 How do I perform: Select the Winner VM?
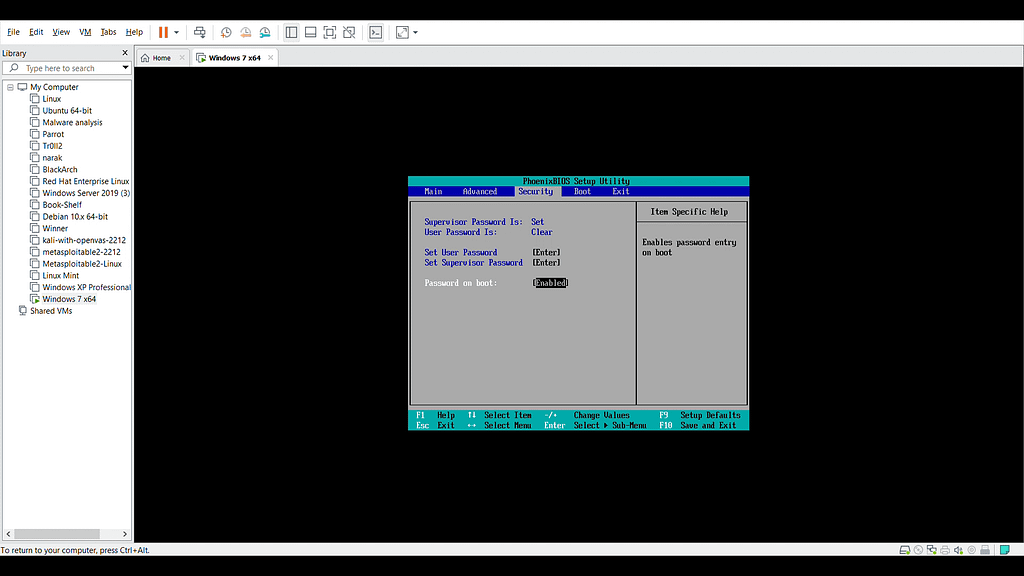[x=55, y=228]
